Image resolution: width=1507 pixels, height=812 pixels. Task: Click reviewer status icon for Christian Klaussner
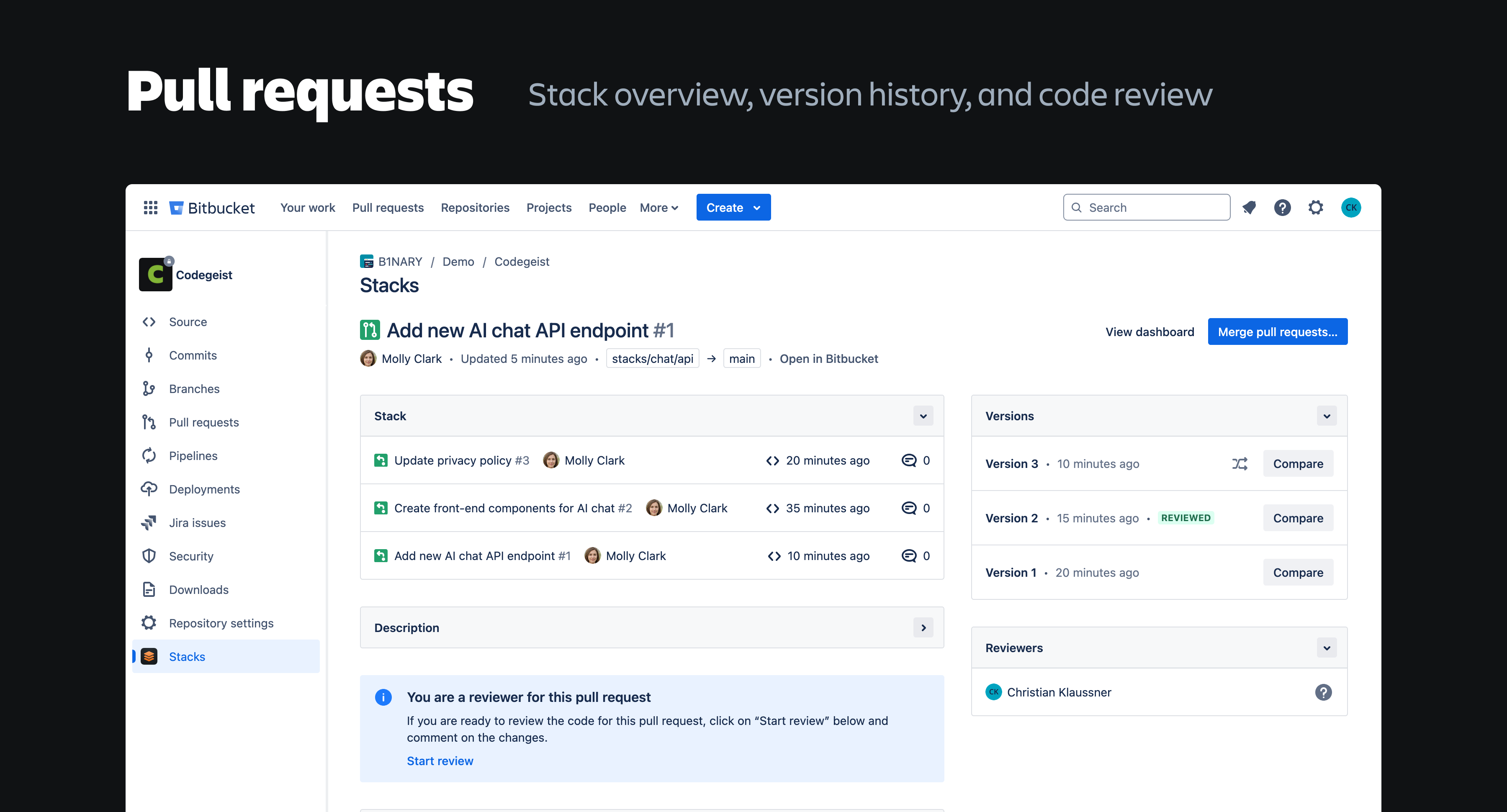[1323, 692]
